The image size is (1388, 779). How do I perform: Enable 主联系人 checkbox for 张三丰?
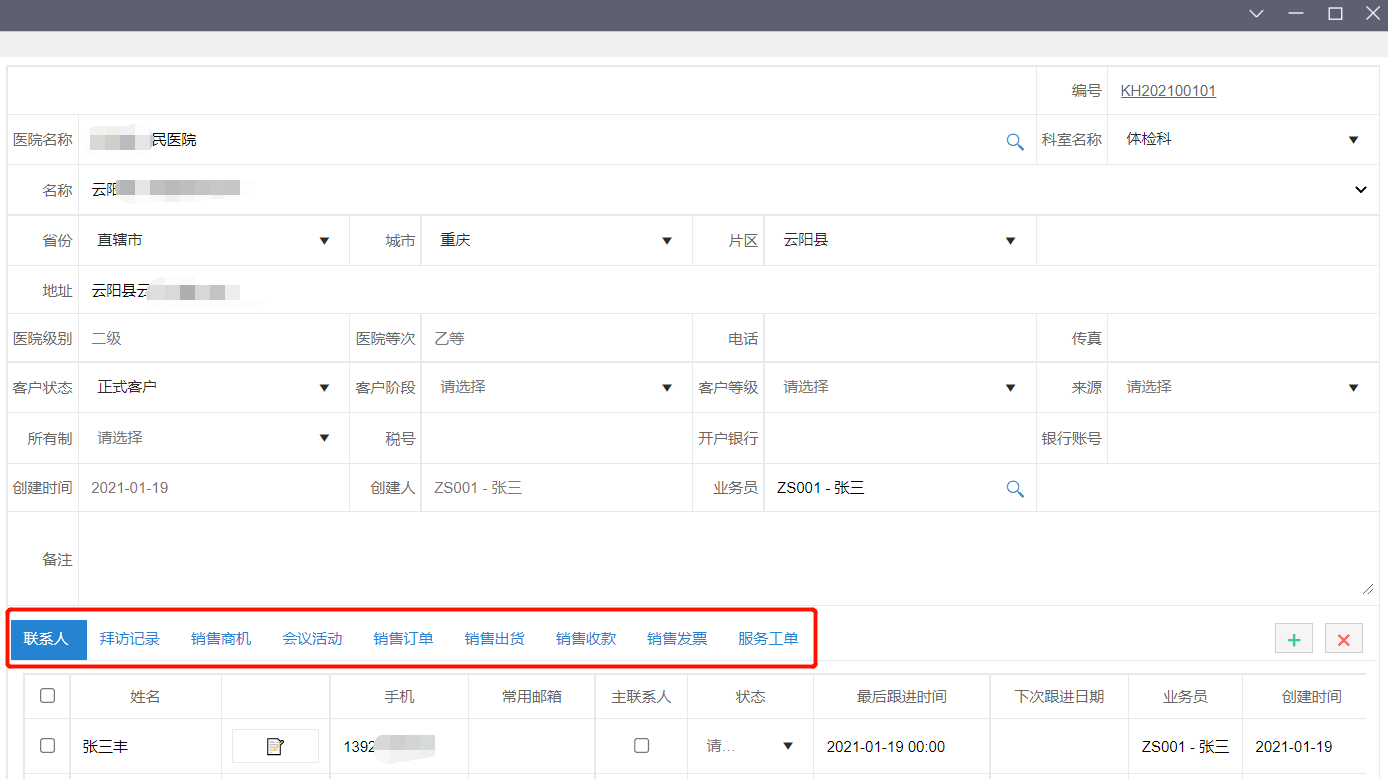[641, 746]
